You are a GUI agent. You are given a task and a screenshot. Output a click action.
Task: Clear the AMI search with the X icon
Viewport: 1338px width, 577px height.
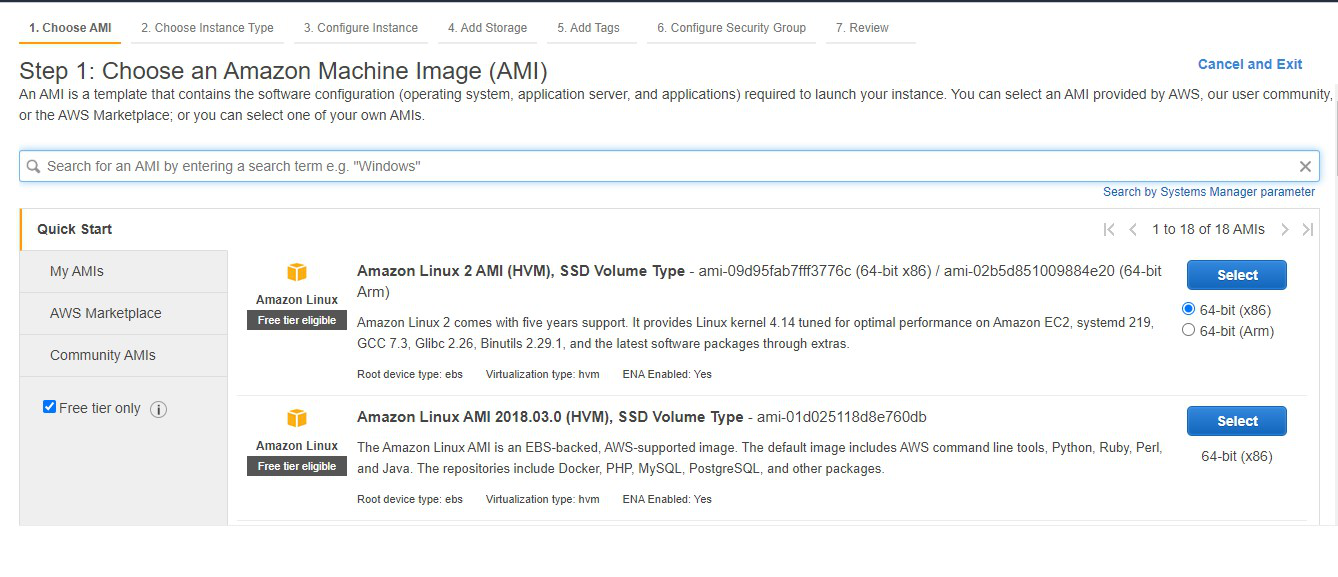coord(1305,167)
